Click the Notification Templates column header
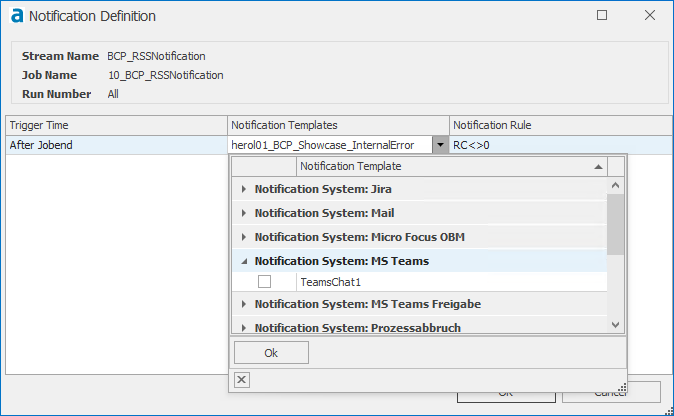The image size is (674, 416). 338,125
